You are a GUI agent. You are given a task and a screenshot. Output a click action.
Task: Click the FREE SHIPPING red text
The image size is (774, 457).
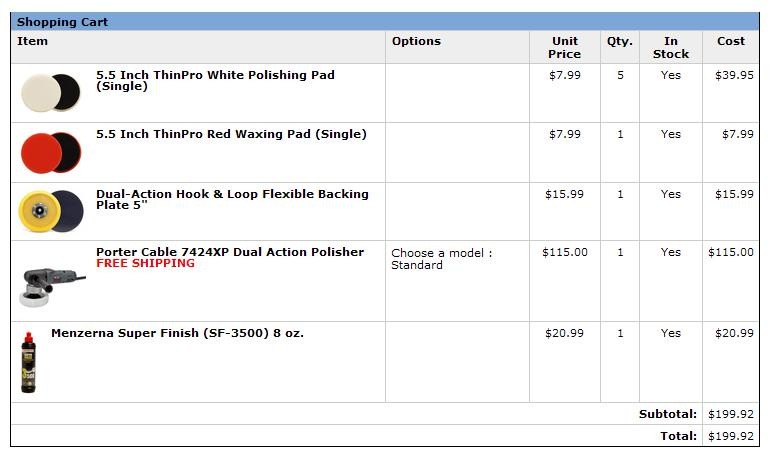[x=146, y=264]
